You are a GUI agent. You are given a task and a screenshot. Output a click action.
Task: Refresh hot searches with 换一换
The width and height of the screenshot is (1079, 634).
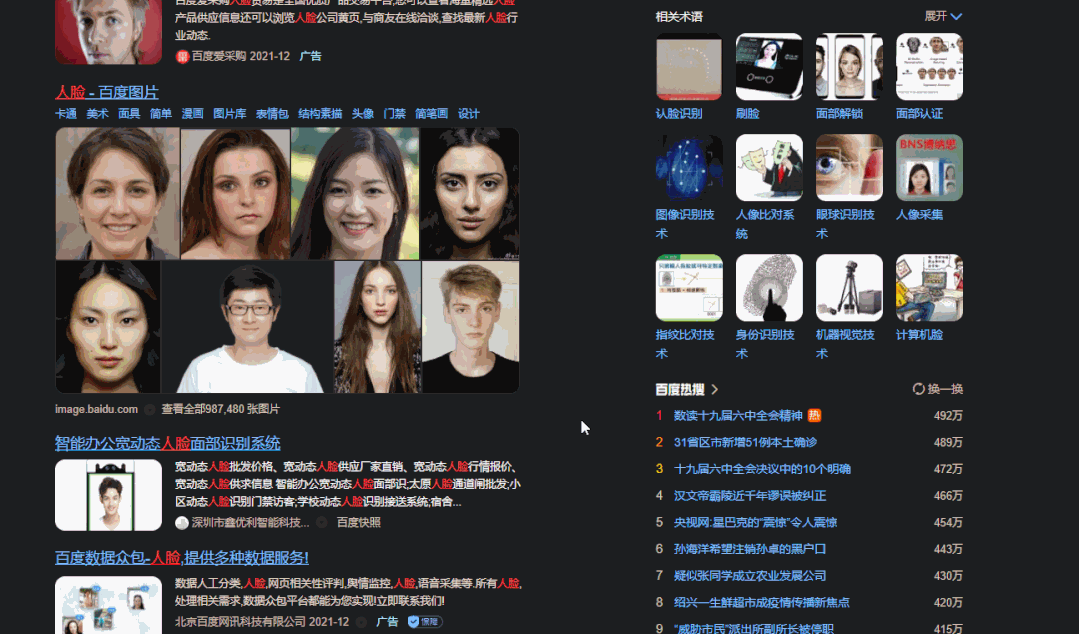[937, 389]
